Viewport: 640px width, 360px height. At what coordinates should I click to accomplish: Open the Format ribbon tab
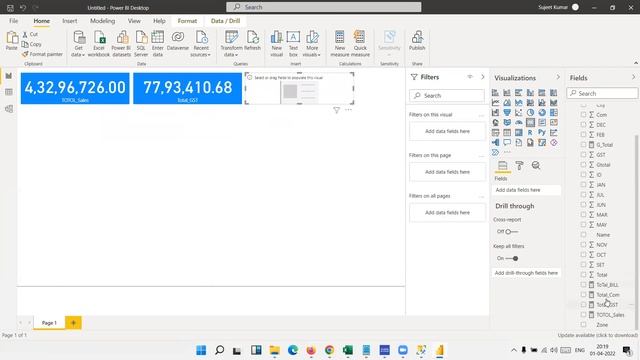point(187,21)
